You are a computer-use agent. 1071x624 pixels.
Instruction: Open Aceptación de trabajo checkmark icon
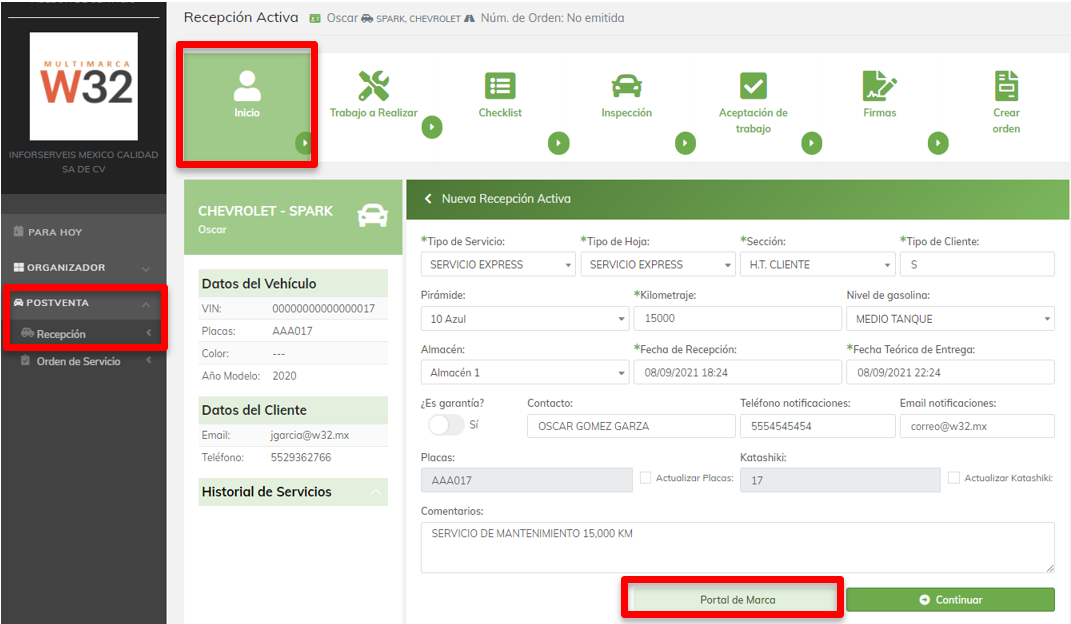[x=753, y=86]
